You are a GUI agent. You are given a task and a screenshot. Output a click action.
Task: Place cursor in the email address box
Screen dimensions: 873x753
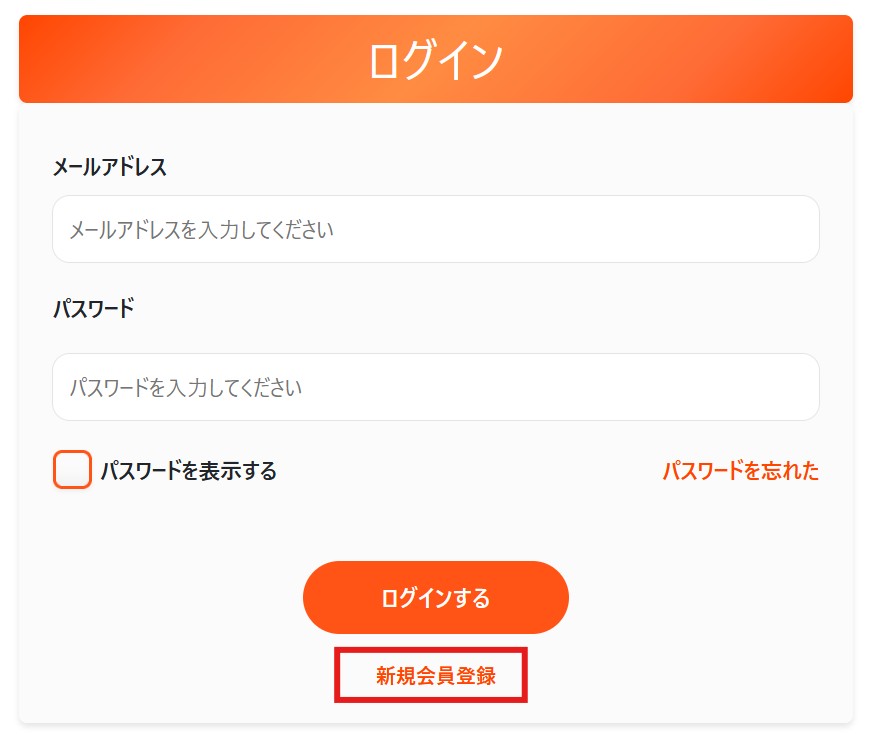click(435, 230)
